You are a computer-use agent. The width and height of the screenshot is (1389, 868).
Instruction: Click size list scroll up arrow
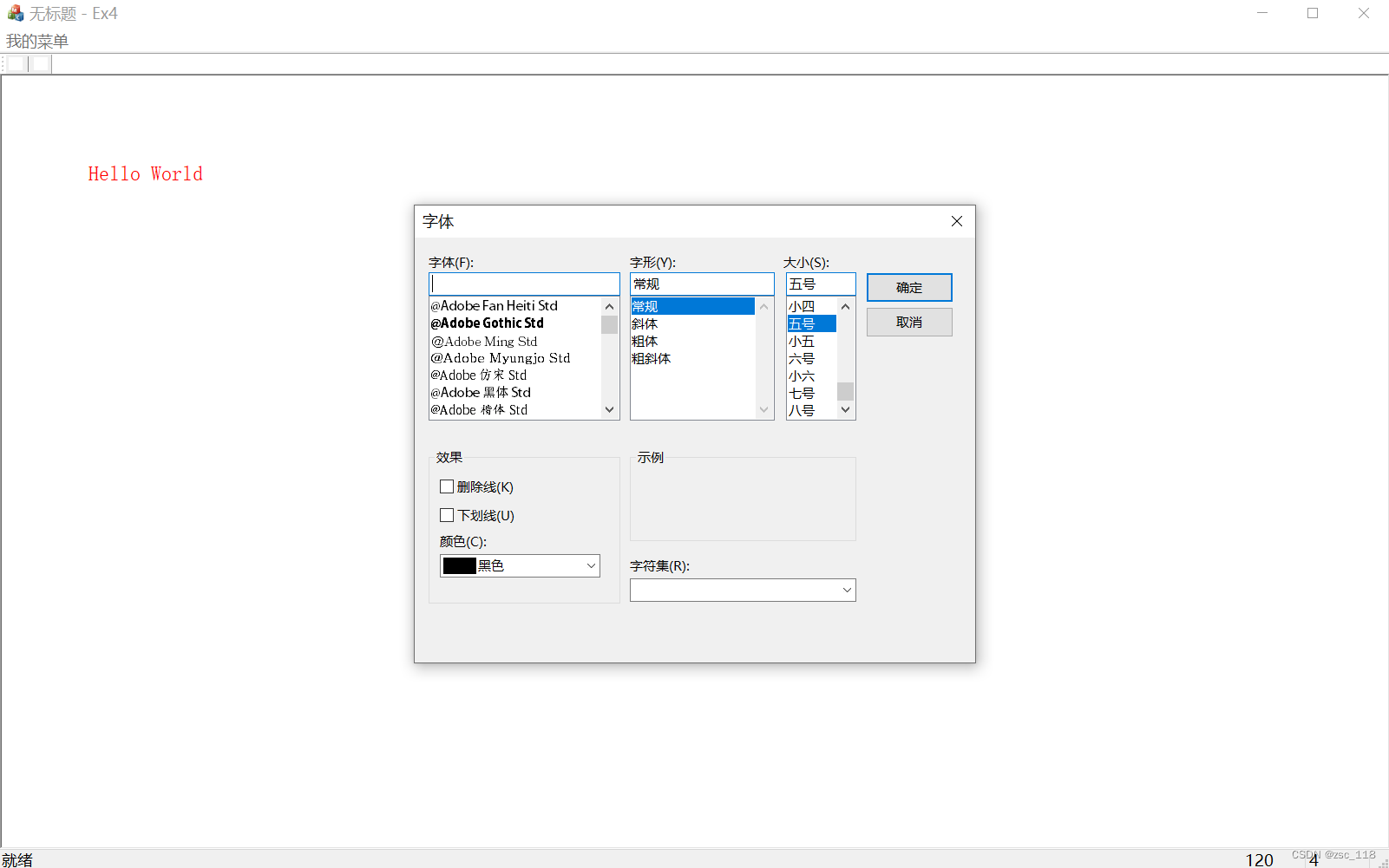tap(845, 306)
